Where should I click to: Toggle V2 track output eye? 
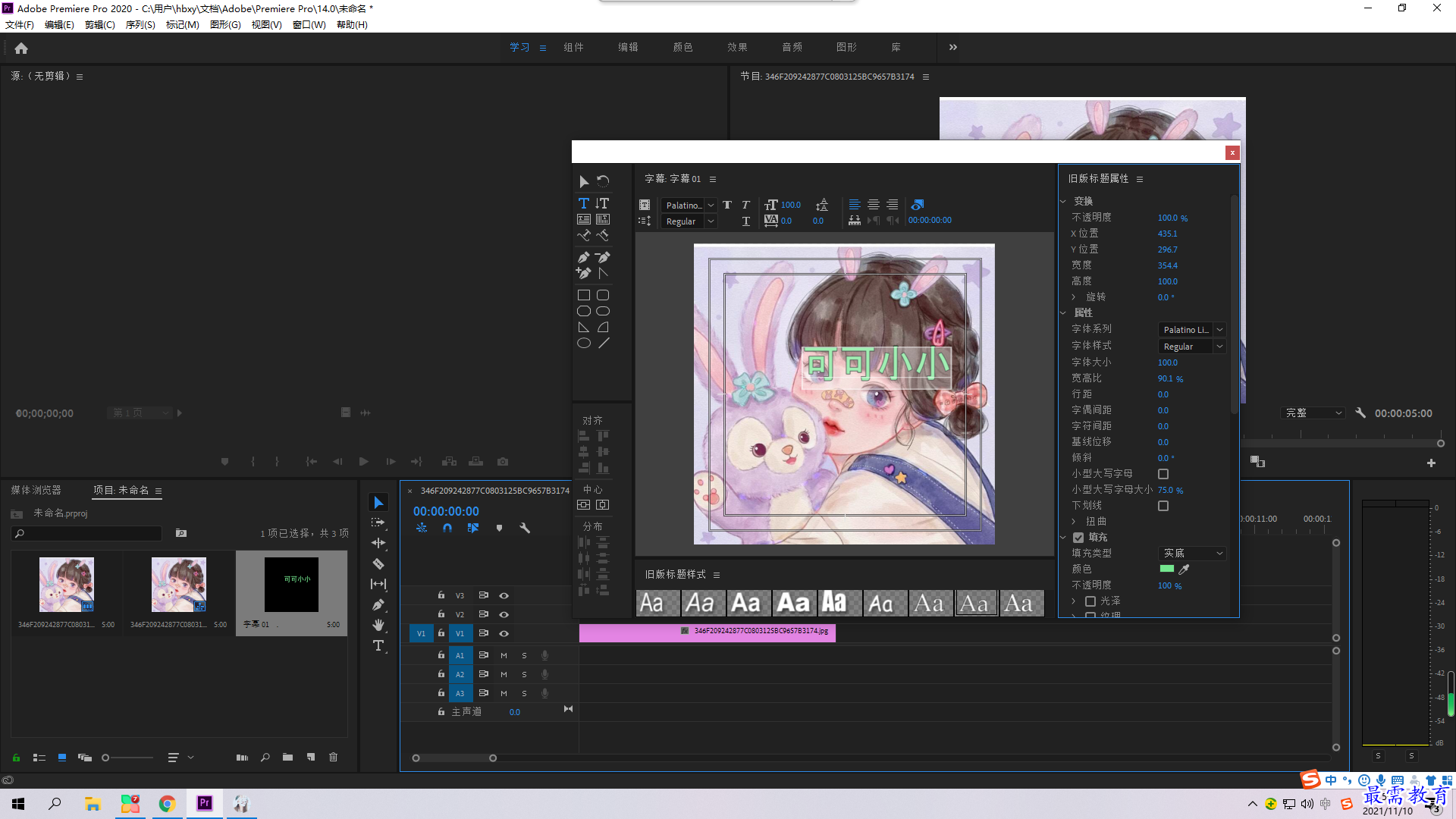click(504, 614)
